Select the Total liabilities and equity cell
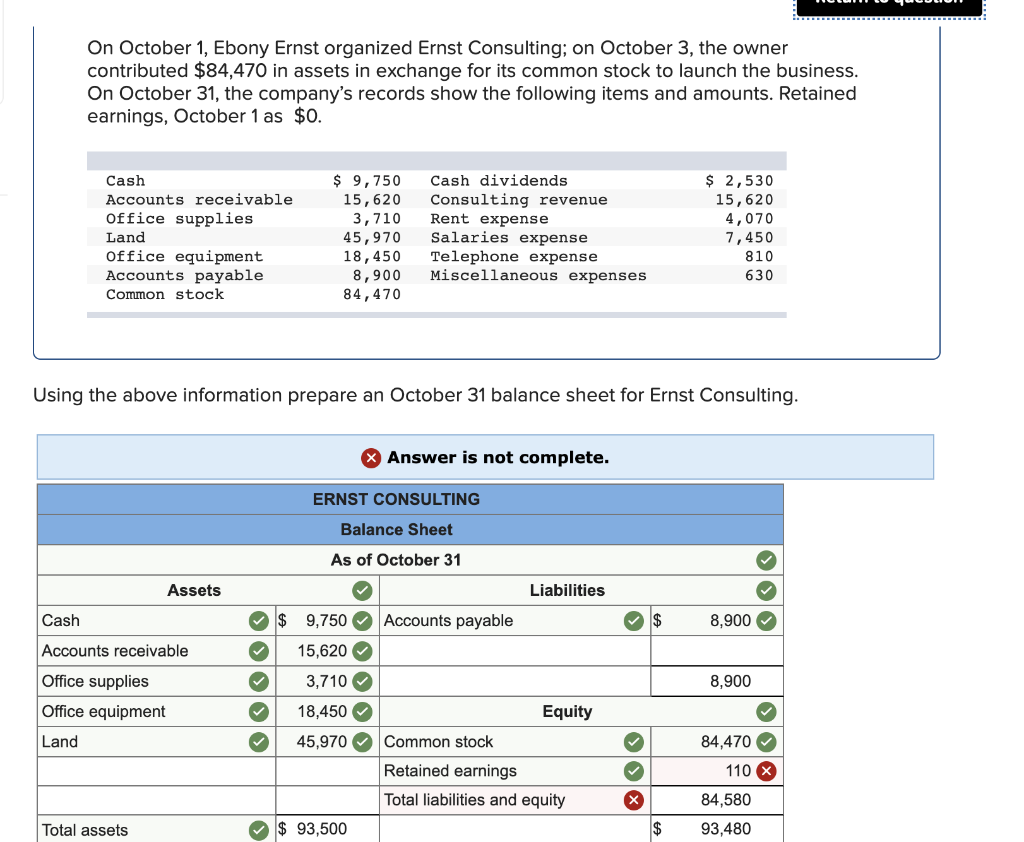The height and width of the screenshot is (842, 1024). click(x=515, y=800)
